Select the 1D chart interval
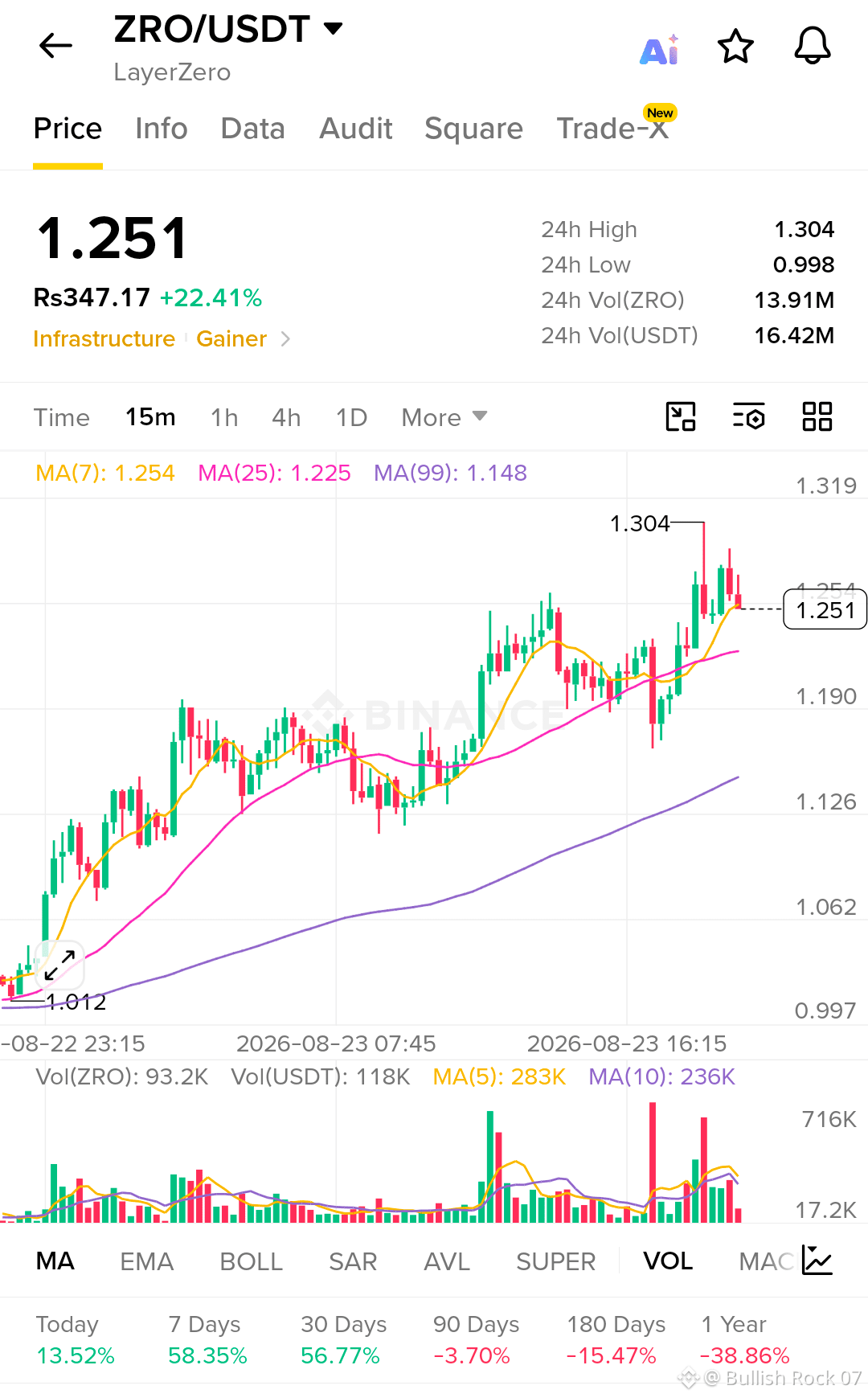Image resolution: width=868 pixels, height=1398 pixels. [x=351, y=417]
